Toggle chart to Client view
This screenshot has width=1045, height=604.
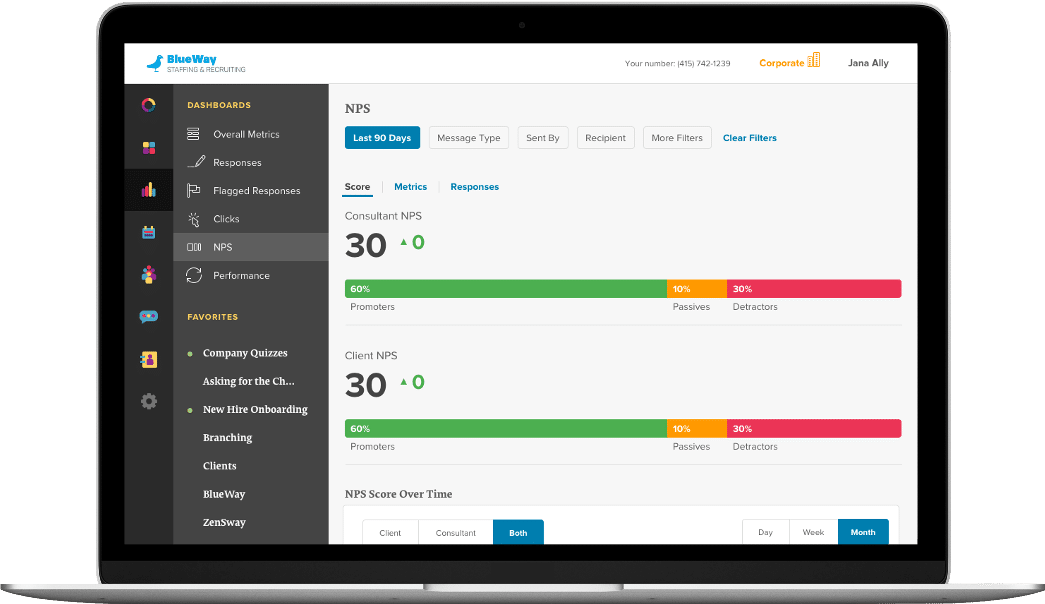tap(390, 533)
